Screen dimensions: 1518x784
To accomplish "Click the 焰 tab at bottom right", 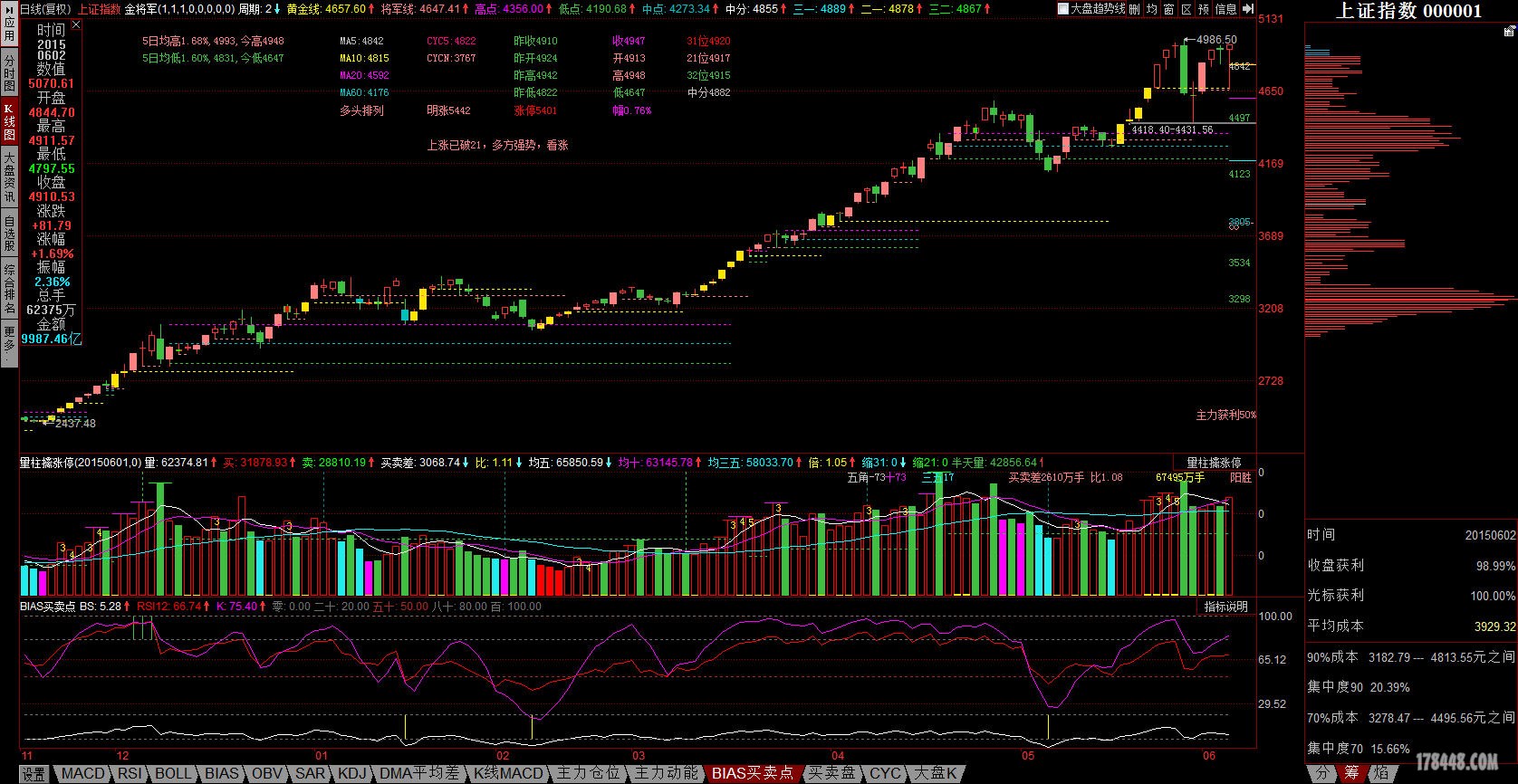I will tap(1381, 773).
